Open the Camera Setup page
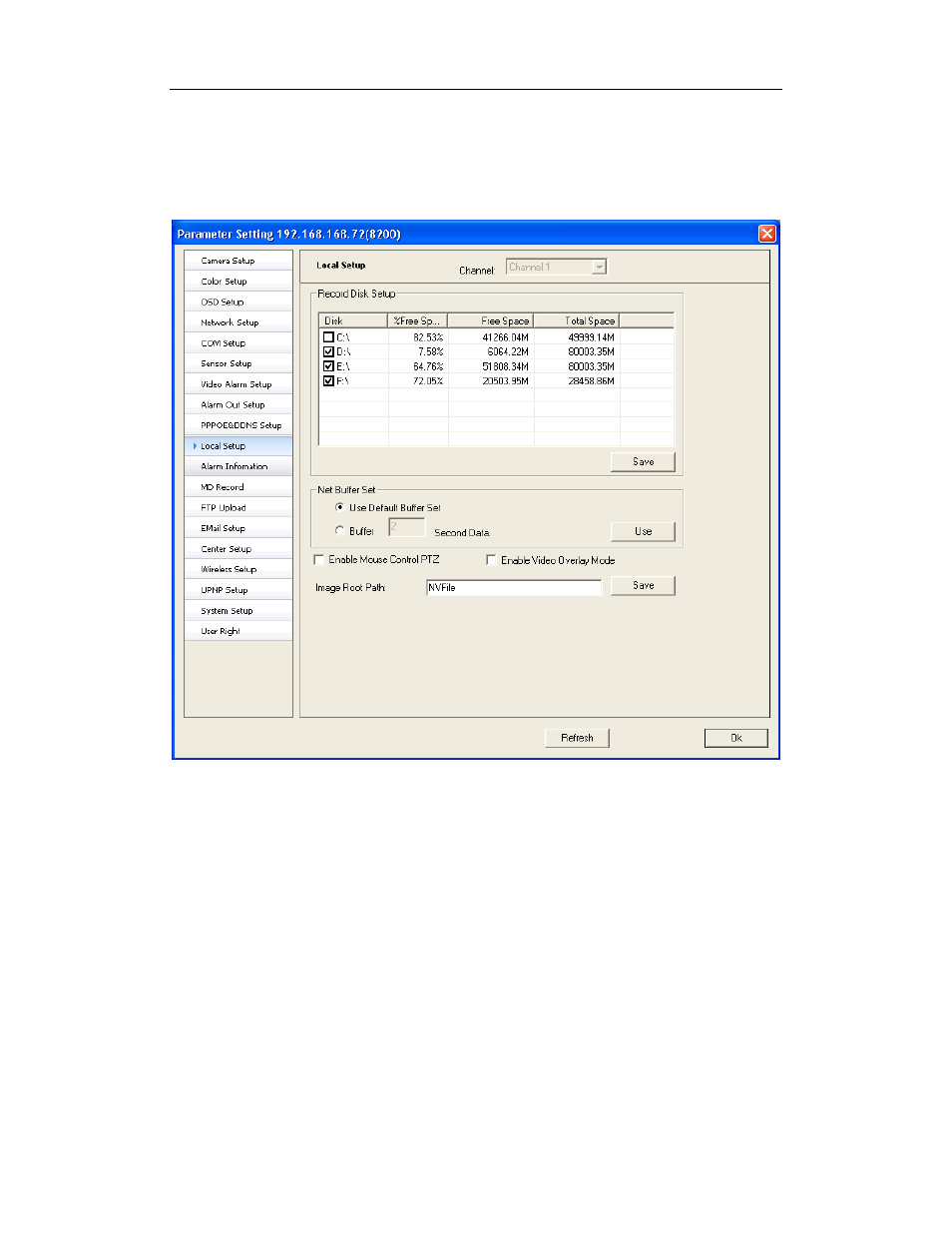This screenshot has height=1233, width=952. pyautogui.click(x=238, y=261)
